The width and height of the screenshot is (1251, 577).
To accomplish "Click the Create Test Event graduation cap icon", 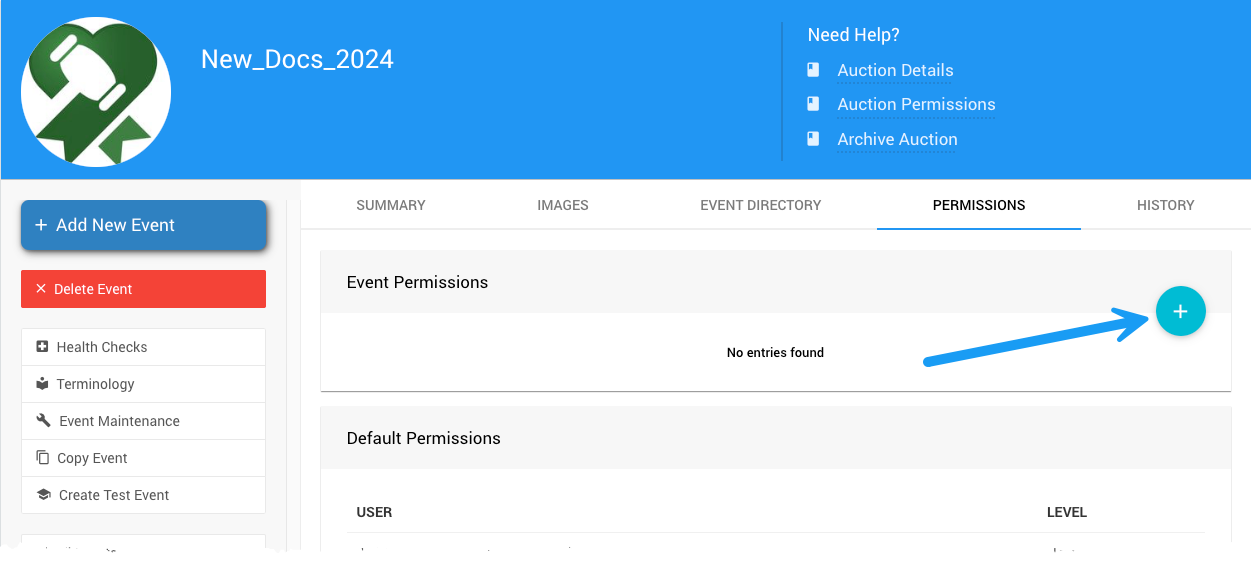I will (x=43, y=495).
